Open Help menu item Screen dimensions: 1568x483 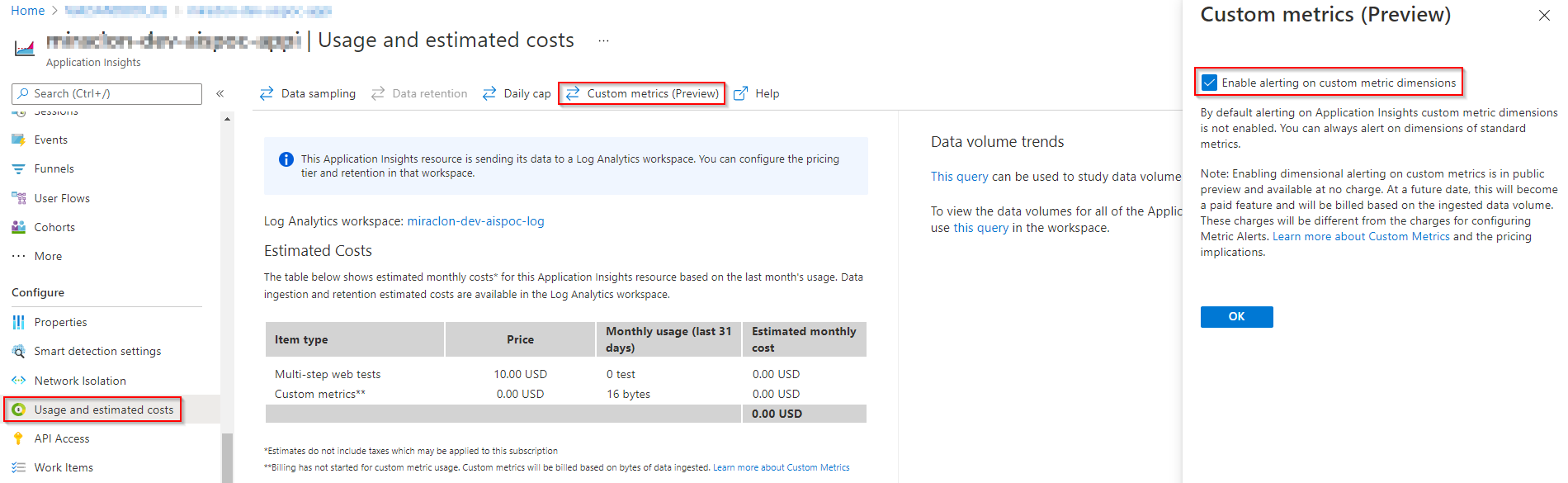click(x=757, y=93)
